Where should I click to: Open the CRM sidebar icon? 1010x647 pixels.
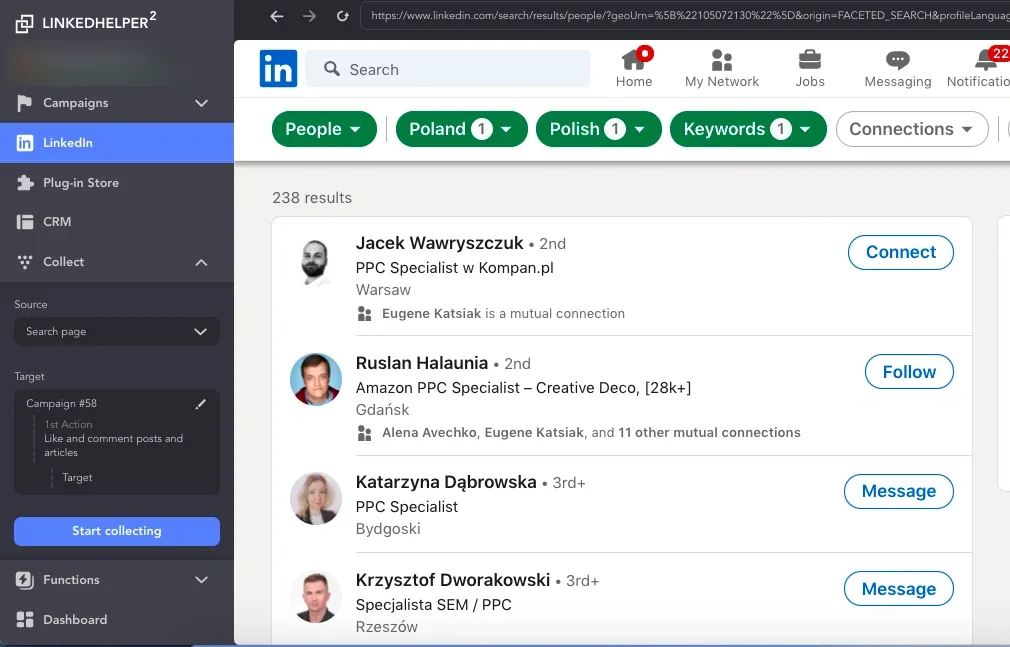(x=24, y=222)
